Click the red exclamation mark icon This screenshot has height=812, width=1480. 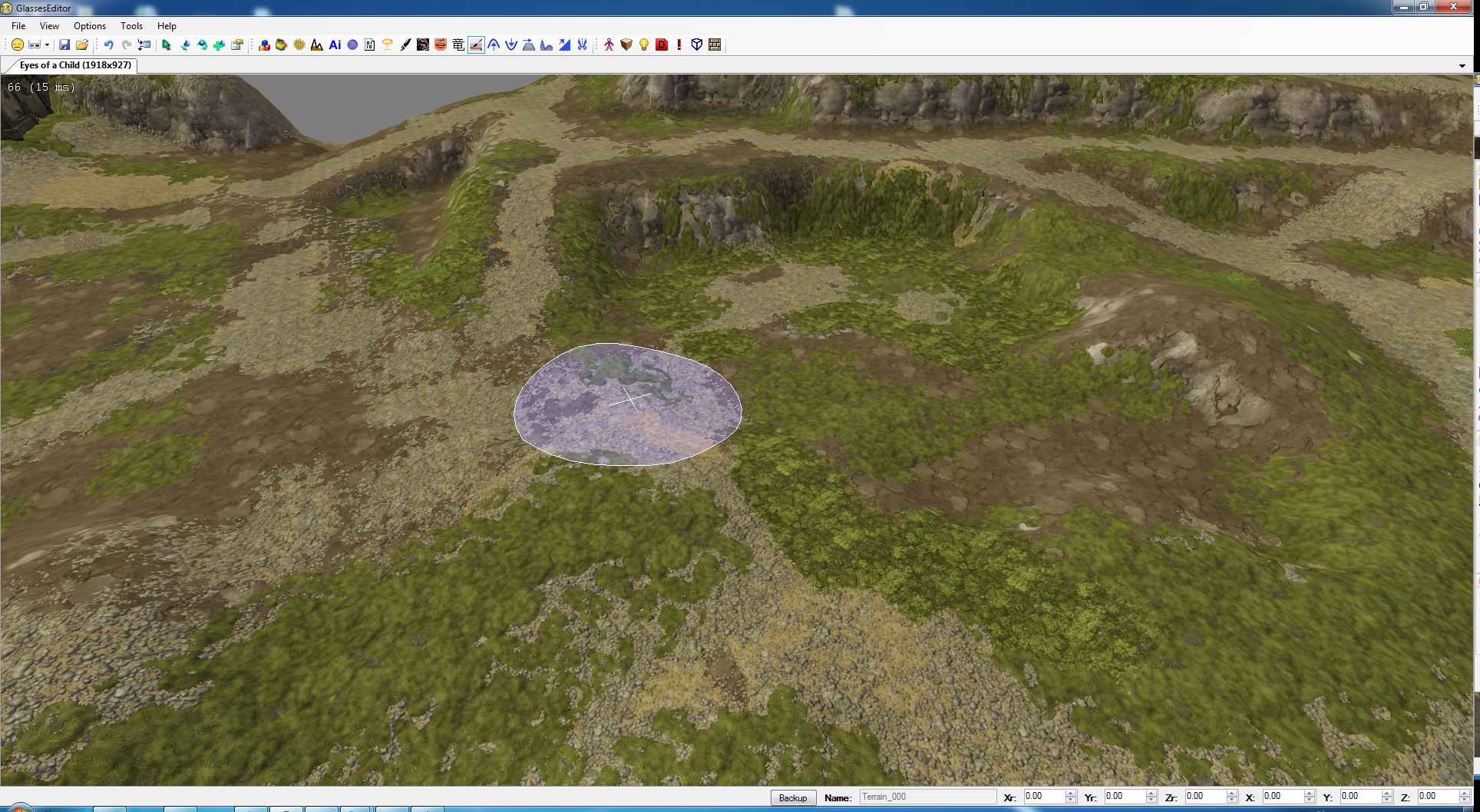coord(679,45)
